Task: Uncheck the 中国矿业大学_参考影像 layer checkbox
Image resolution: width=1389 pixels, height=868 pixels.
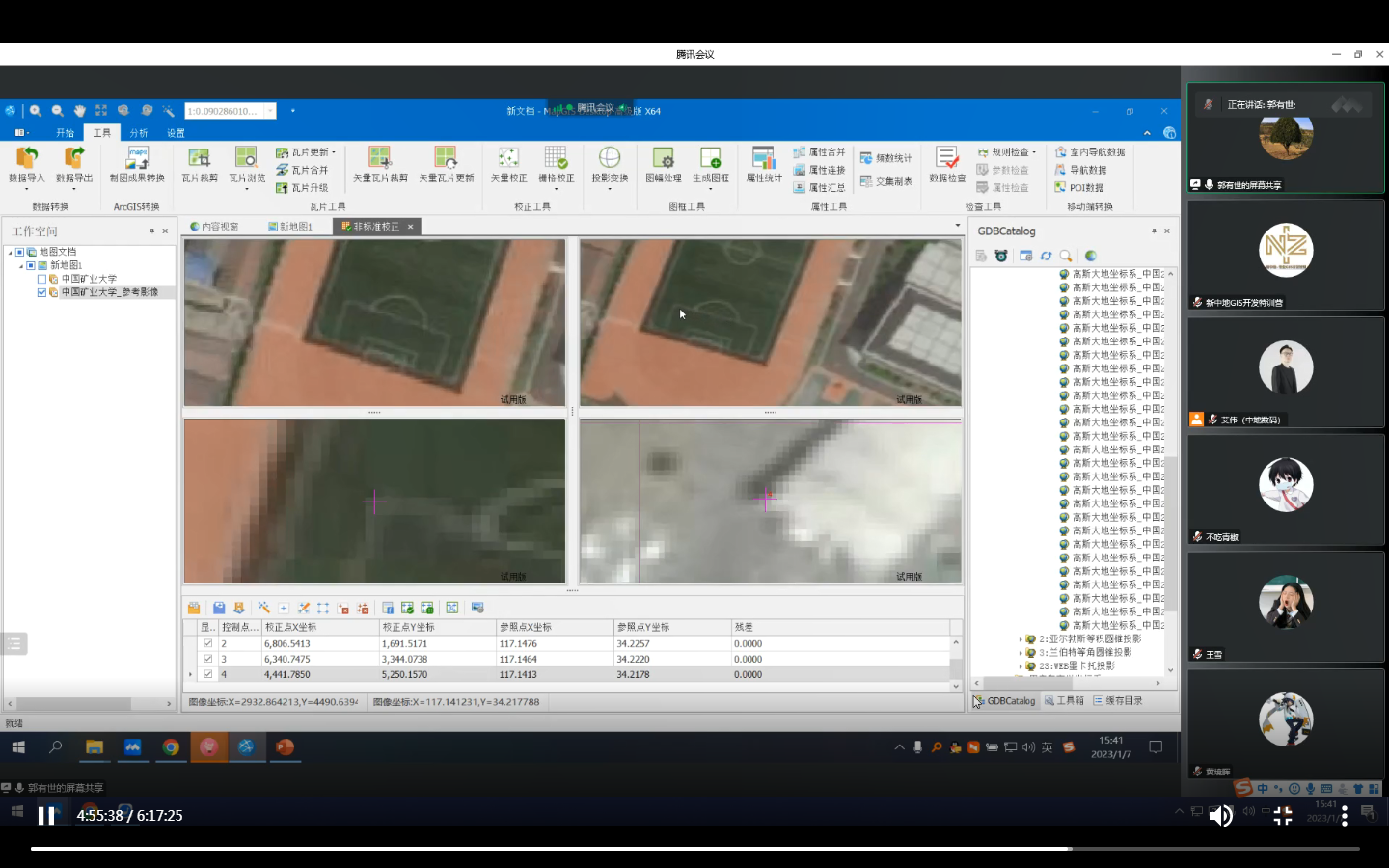Action: coord(41,292)
